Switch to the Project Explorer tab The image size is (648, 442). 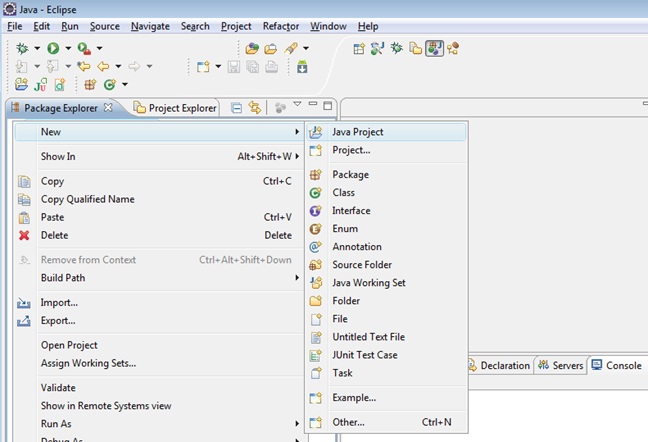click(175, 108)
